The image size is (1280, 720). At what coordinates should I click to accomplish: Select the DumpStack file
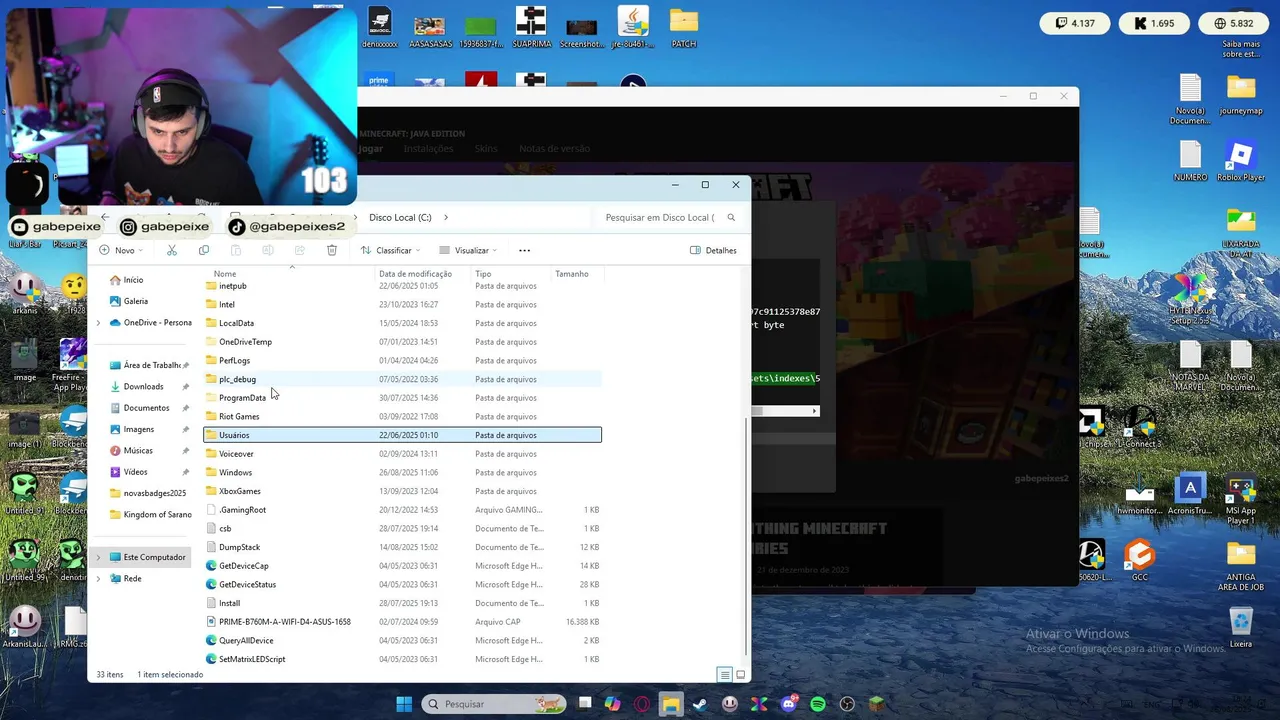click(x=239, y=547)
